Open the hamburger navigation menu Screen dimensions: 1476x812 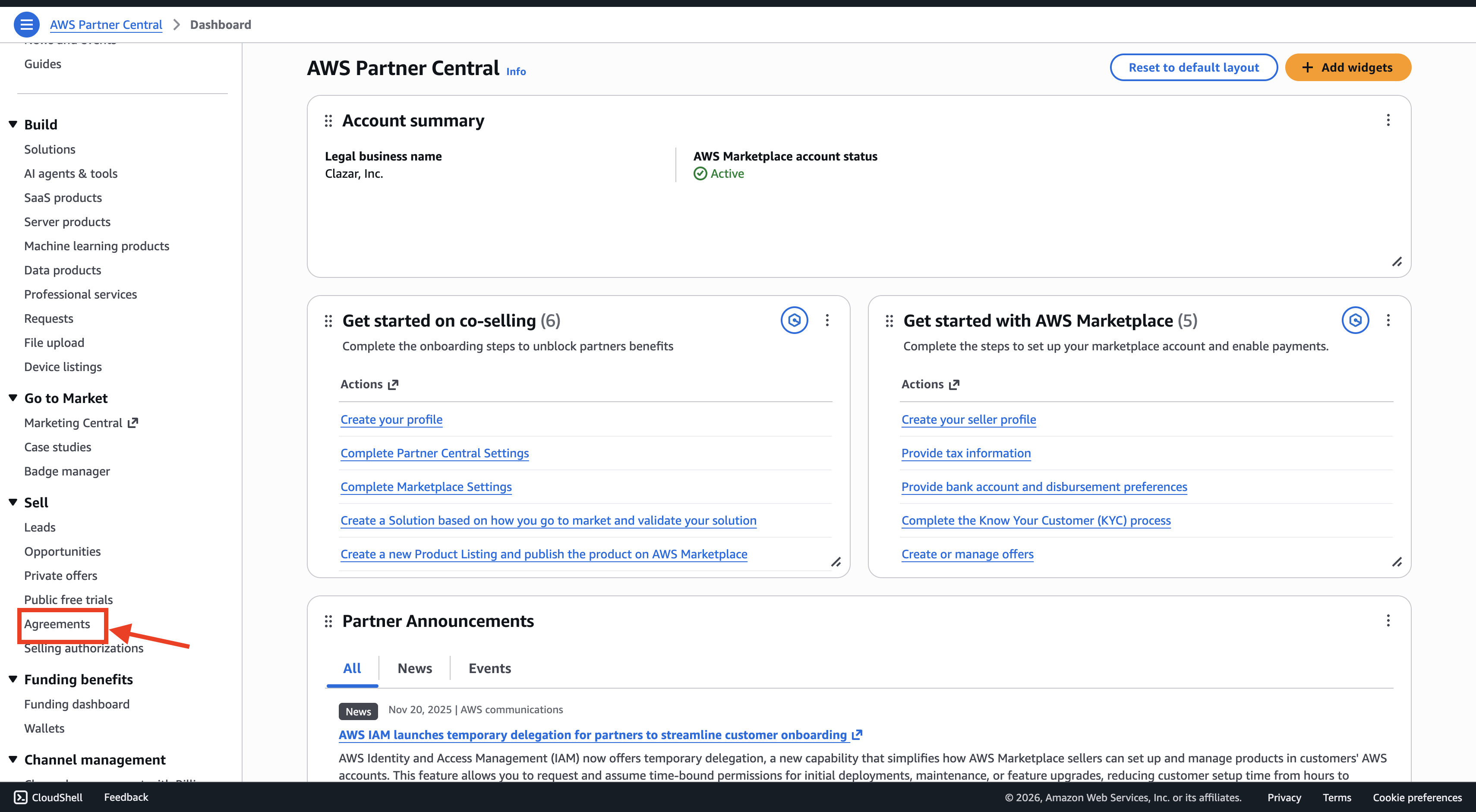pyautogui.click(x=26, y=25)
